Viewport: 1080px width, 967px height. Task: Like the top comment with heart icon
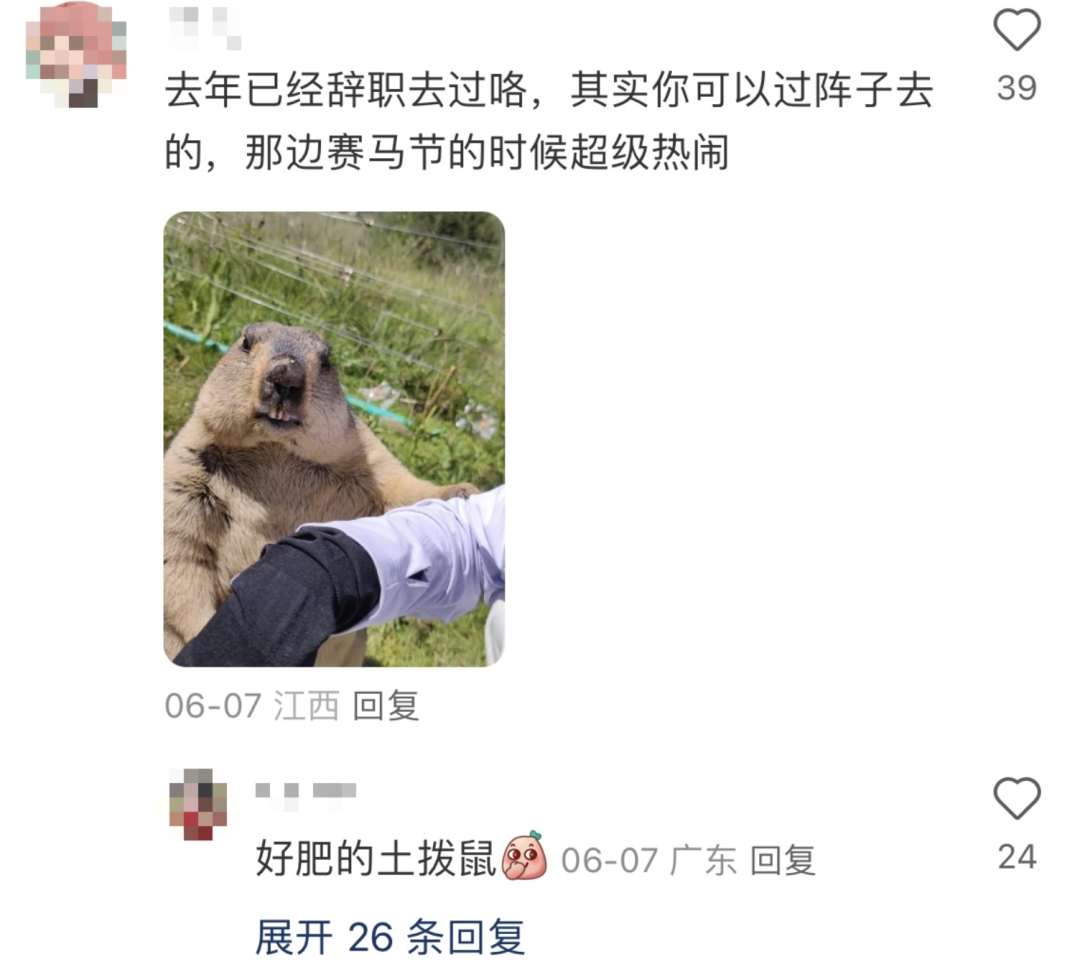point(1017,30)
